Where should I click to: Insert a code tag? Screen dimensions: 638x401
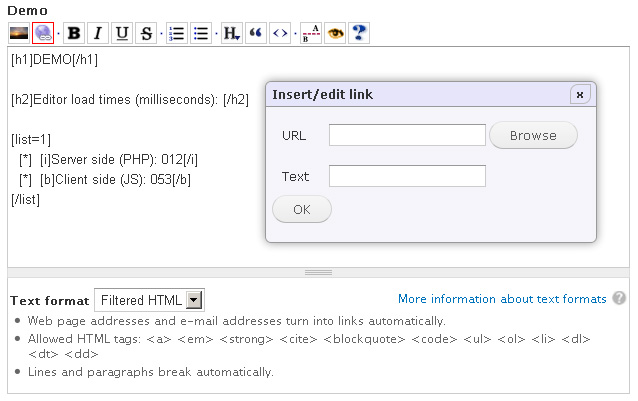[280, 33]
